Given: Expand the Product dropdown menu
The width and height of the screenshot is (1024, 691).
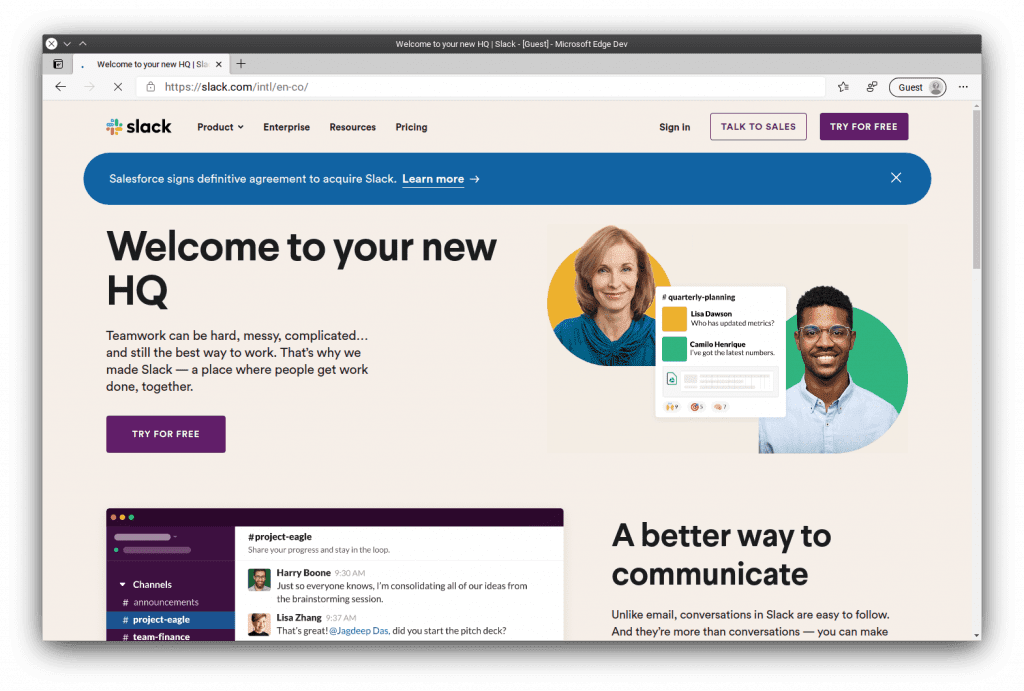Looking at the screenshot, I should 220,127.
